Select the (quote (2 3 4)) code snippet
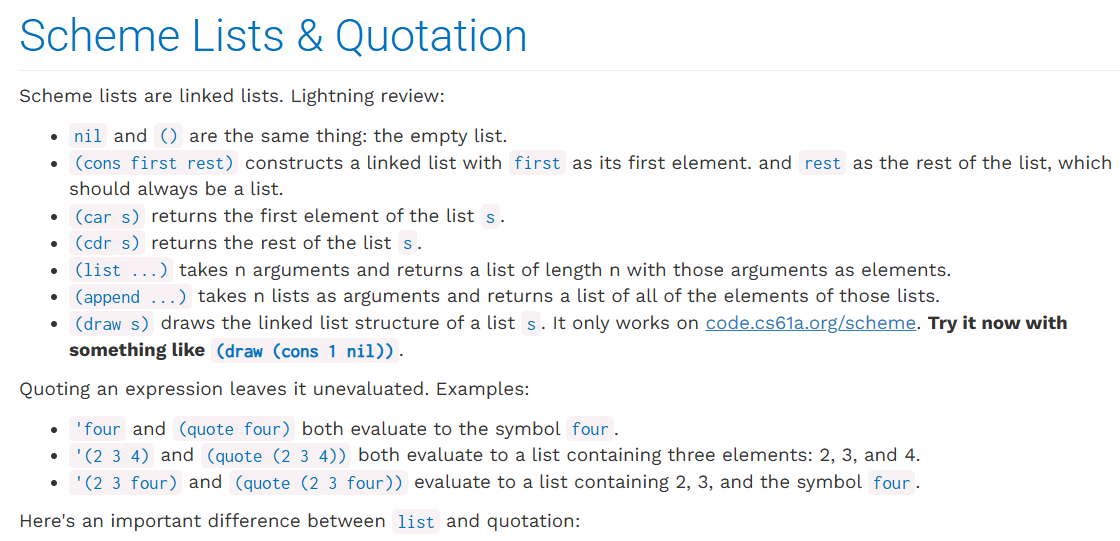 click(276, 456)
